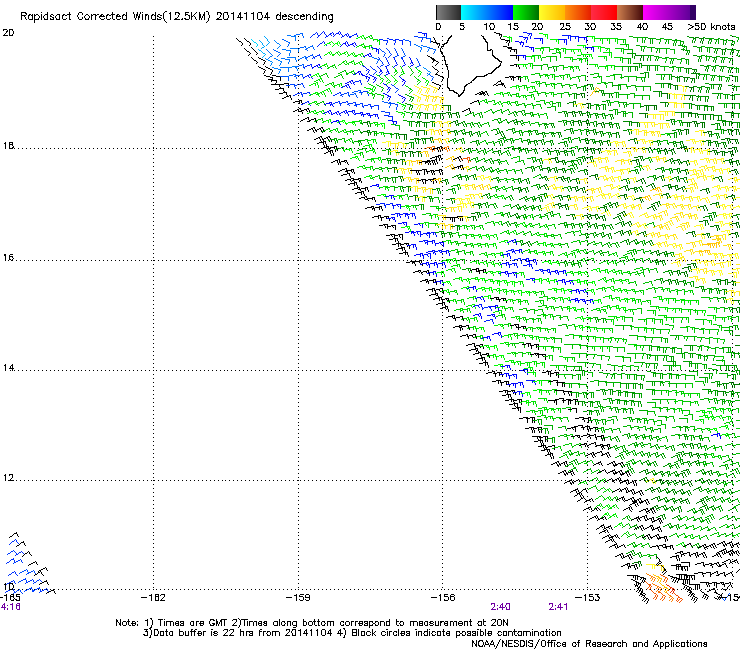
Task: Click the longitude label -162
Action: (x=153, y=598)
